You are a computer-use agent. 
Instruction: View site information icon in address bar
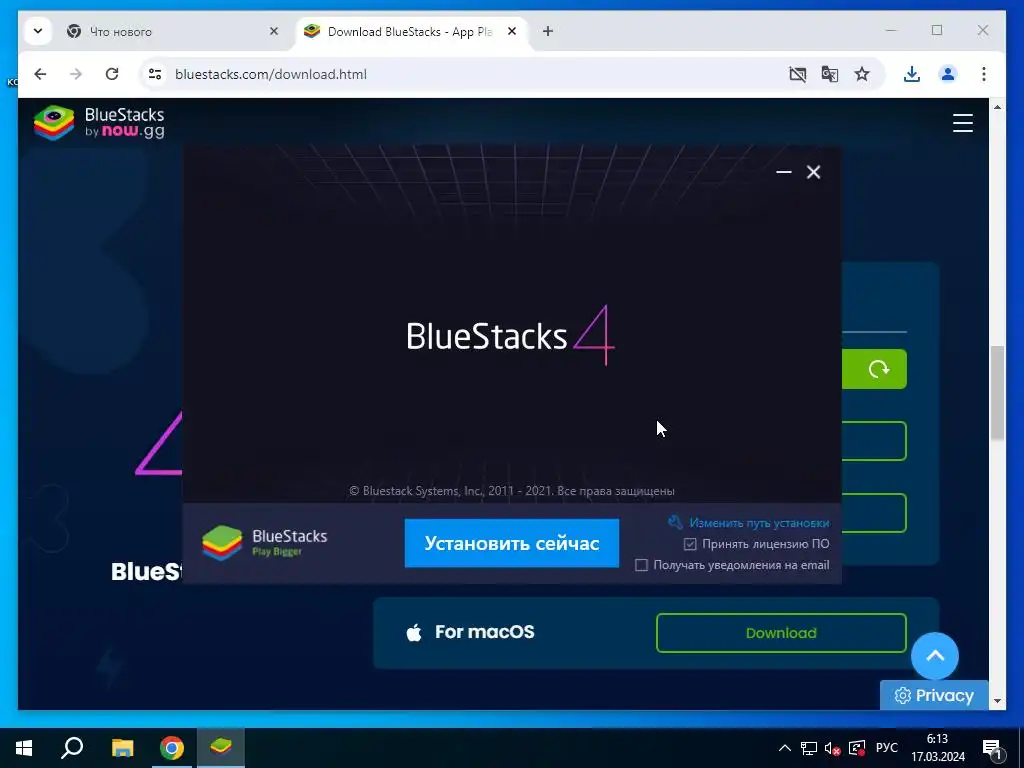click(x=155, y=74)
